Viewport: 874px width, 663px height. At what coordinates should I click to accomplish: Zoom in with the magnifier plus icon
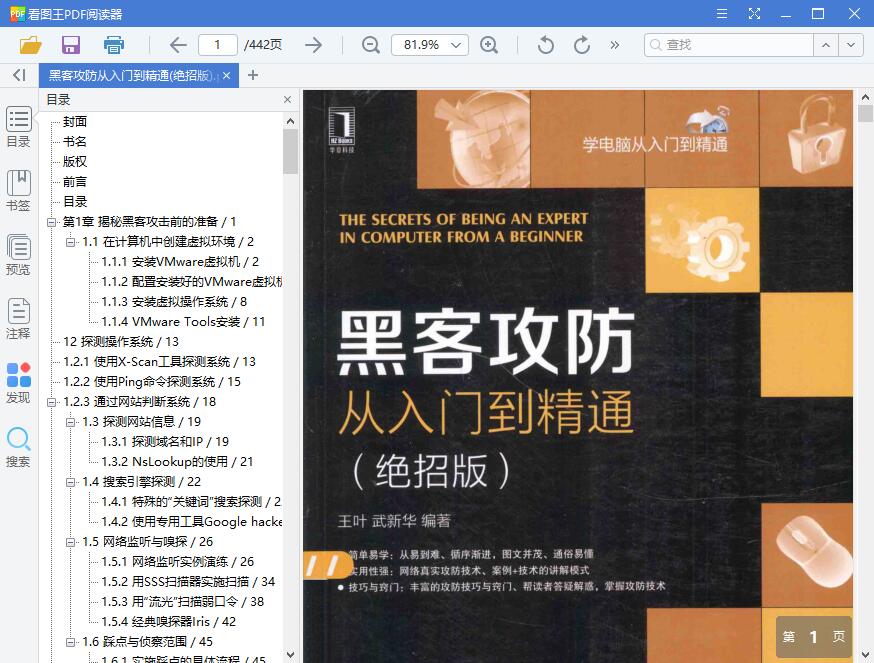coord(492,45)
